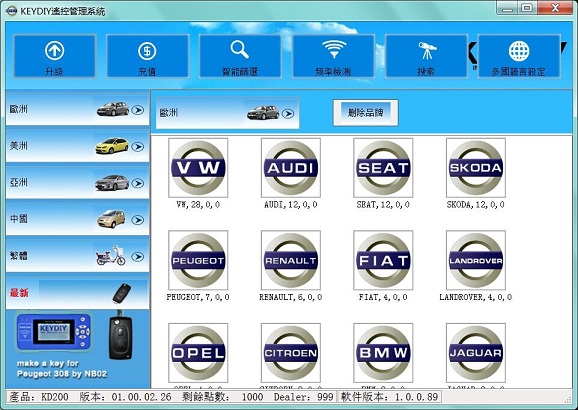Click the 'AUDI, 12, 0, 0' label
Viewport: 578px width, 410px height.
tap(291, 205)
